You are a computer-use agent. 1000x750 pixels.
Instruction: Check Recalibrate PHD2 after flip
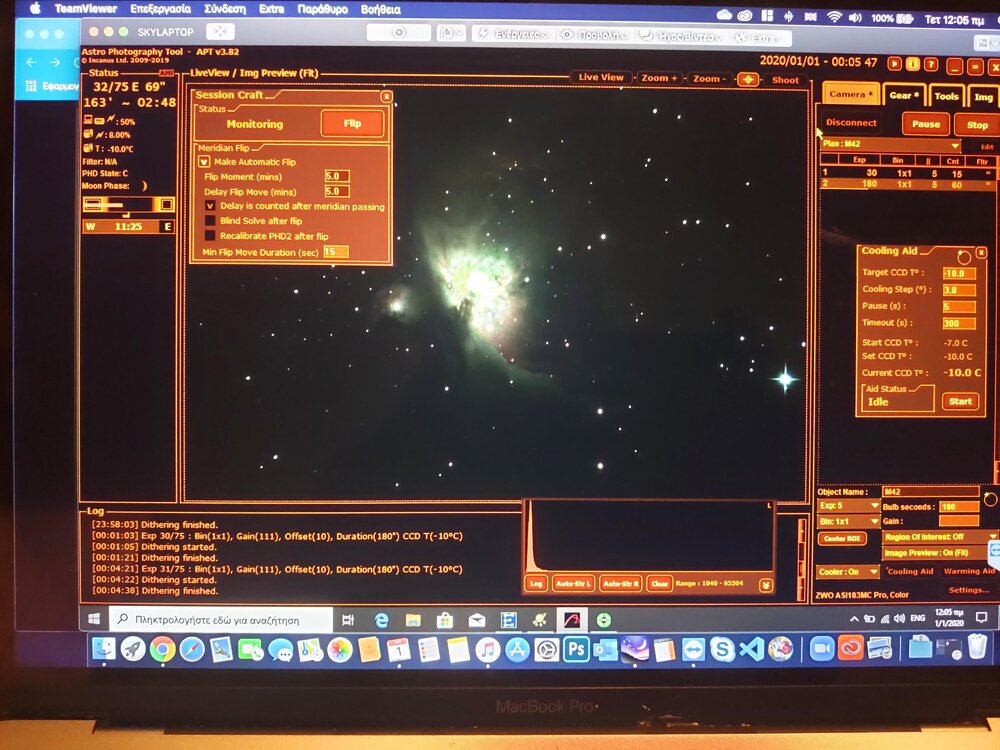tap(210, 236)
